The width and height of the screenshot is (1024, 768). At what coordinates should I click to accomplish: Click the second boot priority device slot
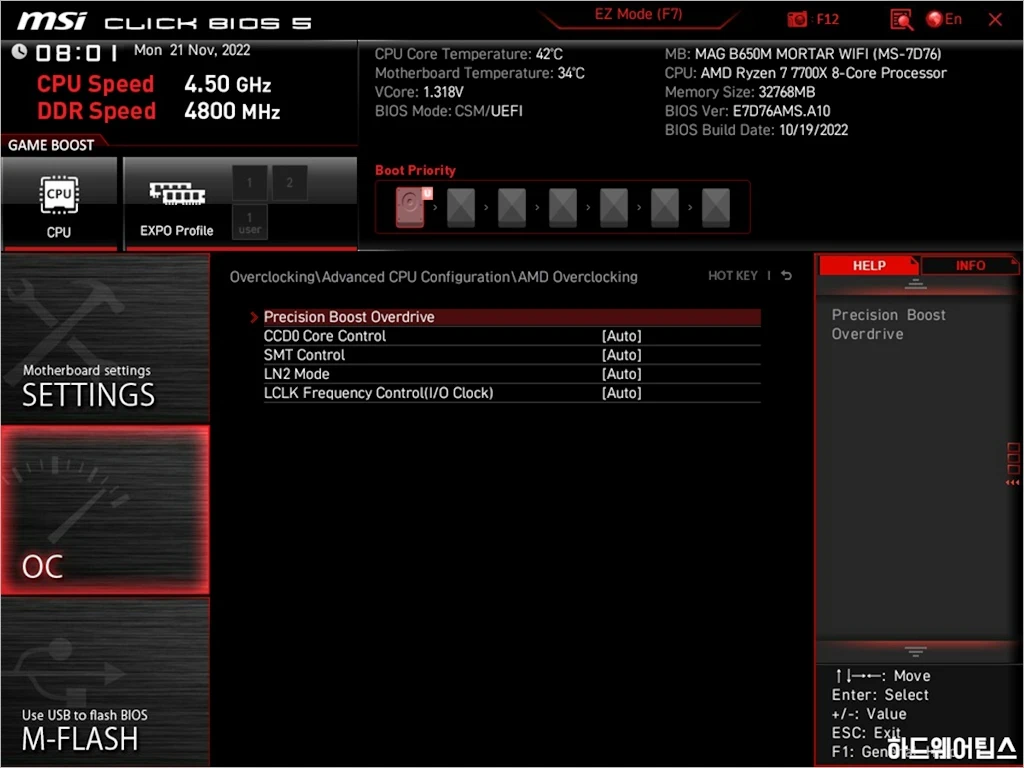pos(461,208)
